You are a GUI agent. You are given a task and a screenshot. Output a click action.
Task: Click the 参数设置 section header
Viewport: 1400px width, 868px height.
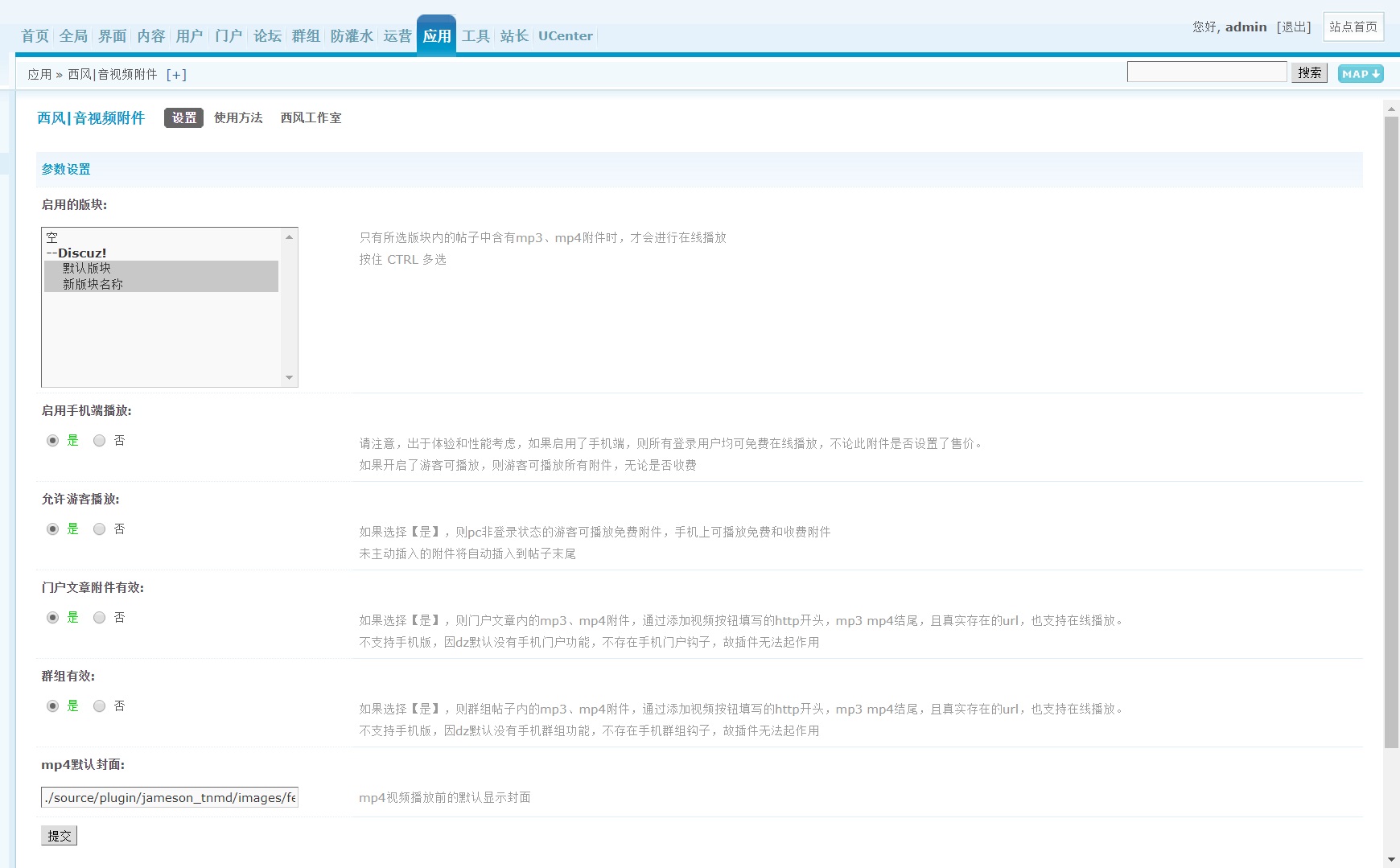click(66, 170)
